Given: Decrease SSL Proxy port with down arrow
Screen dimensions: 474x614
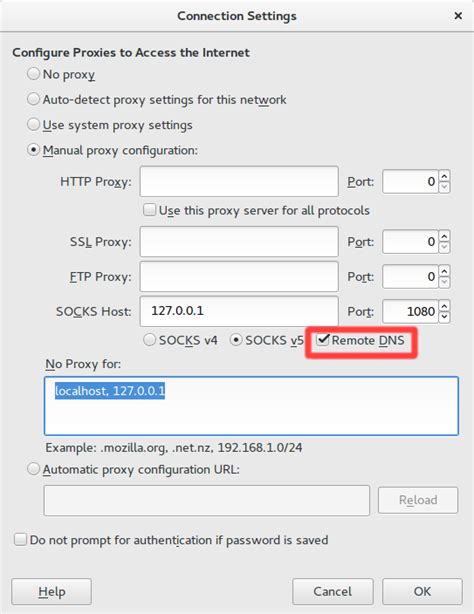Looking at the screenshot, I should coord(444,247).
